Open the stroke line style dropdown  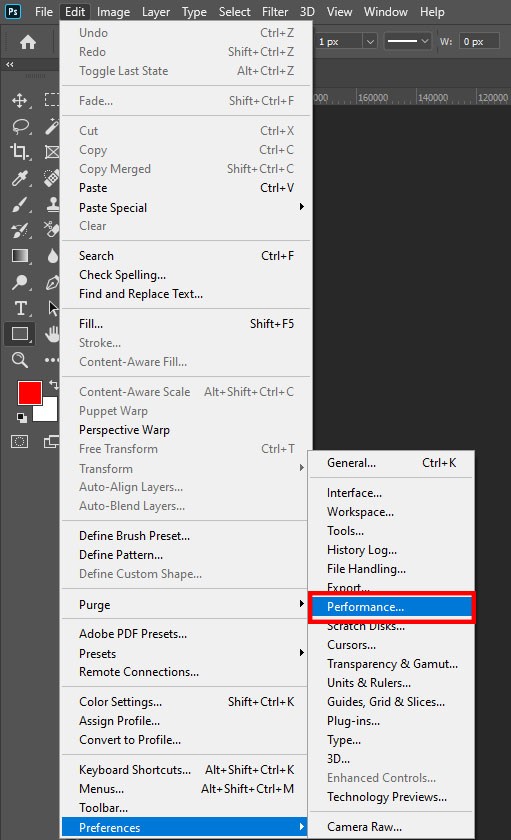(408, 41)
